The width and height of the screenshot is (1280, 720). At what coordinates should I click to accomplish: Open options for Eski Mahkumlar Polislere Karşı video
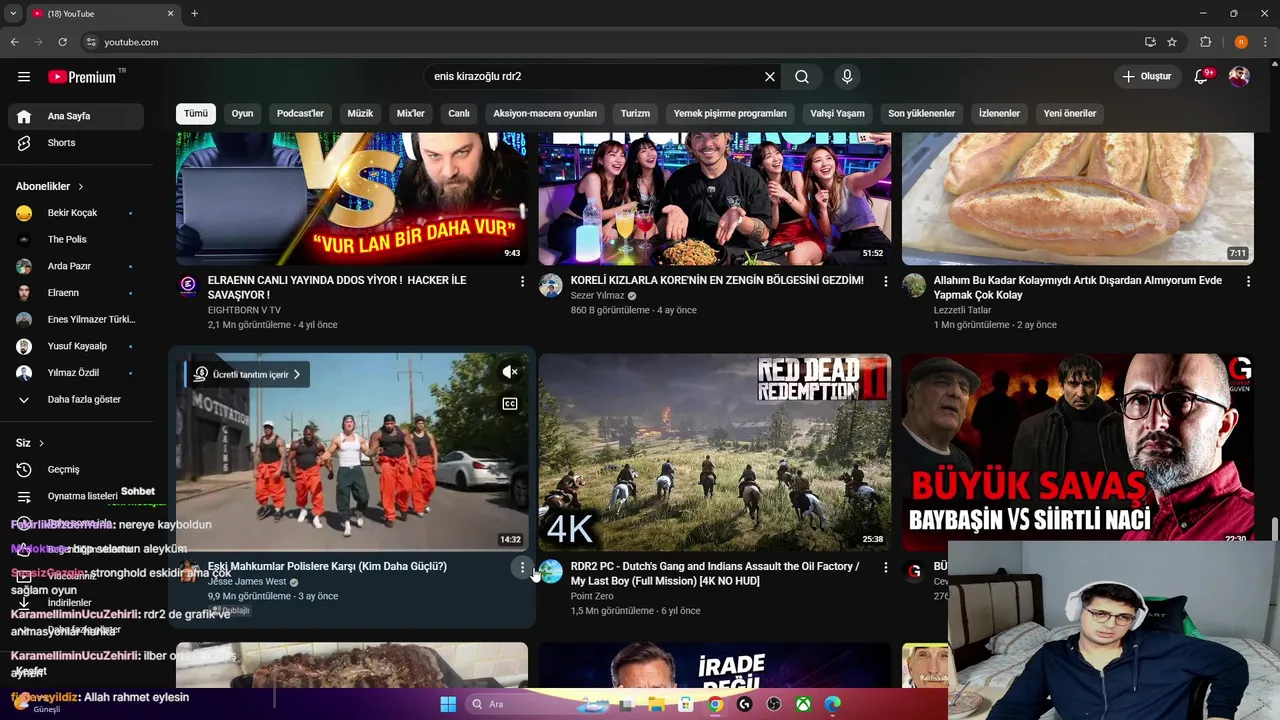[521, 567]
